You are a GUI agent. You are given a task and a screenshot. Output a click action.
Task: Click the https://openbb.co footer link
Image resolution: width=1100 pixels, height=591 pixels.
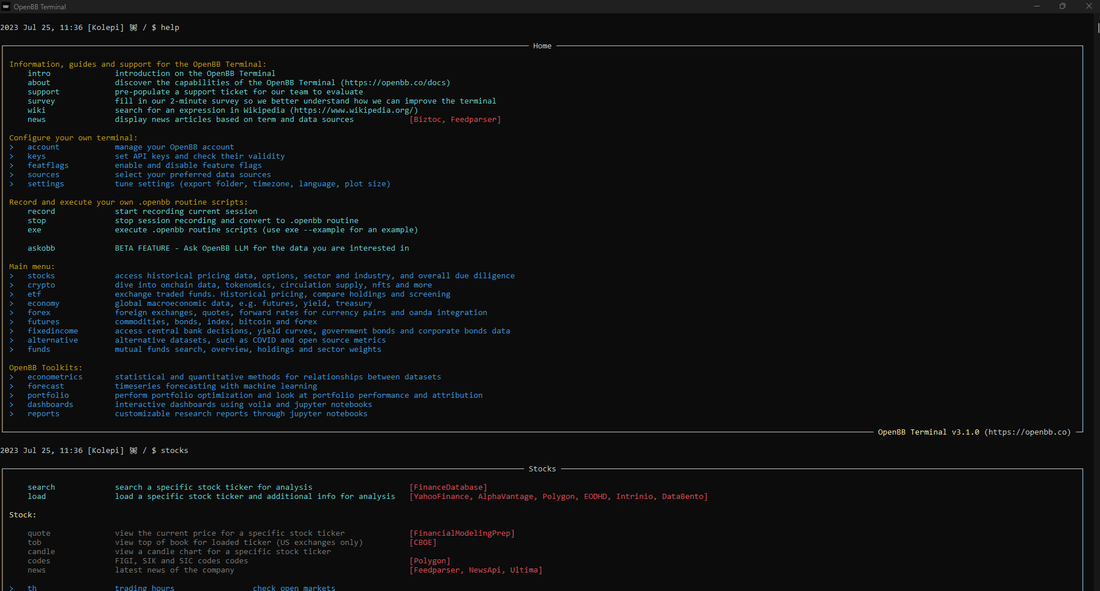[1028, 432]
